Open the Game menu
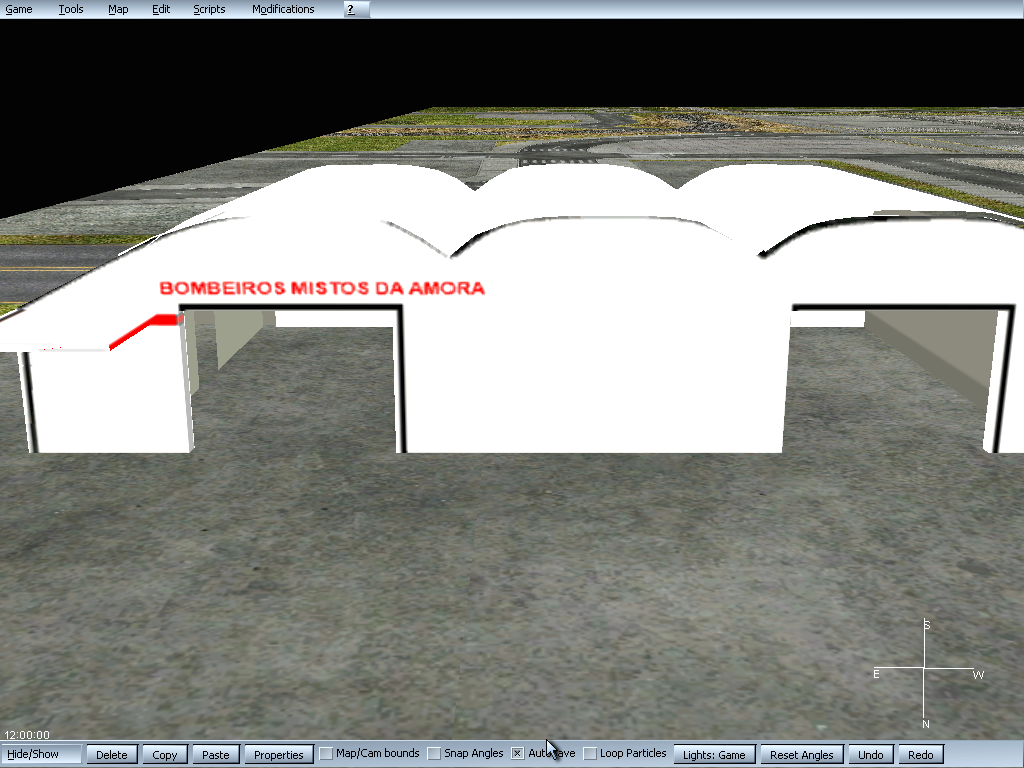The height and width of the screenshot is (768, 1024). (19, 9)
